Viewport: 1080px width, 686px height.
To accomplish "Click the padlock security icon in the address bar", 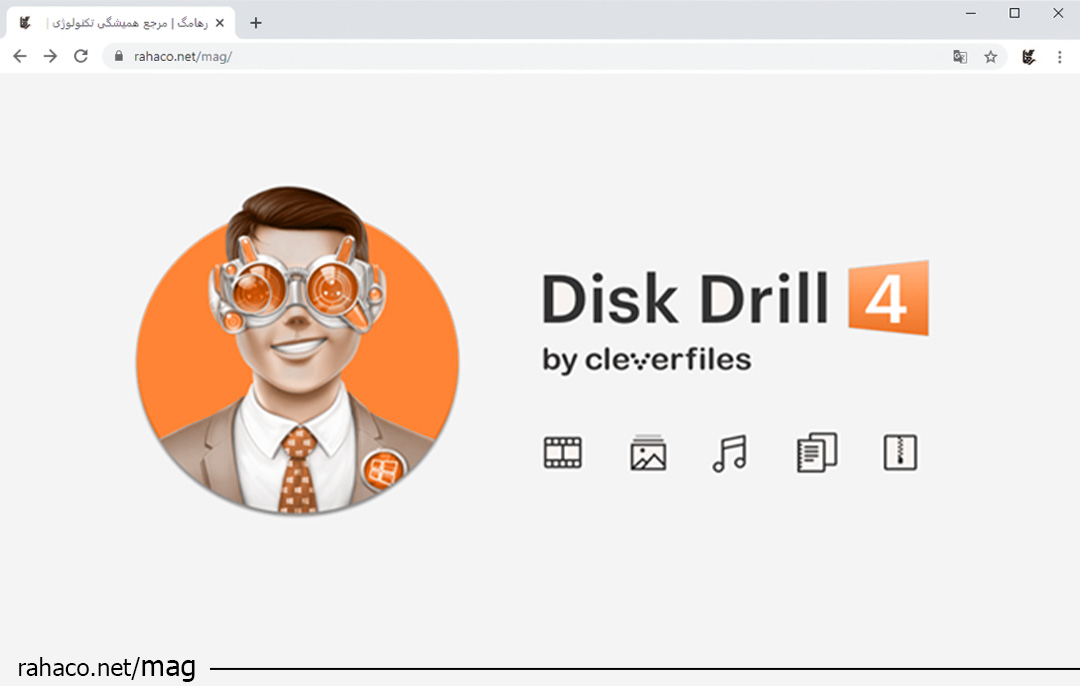I will [x=120, y=57].
